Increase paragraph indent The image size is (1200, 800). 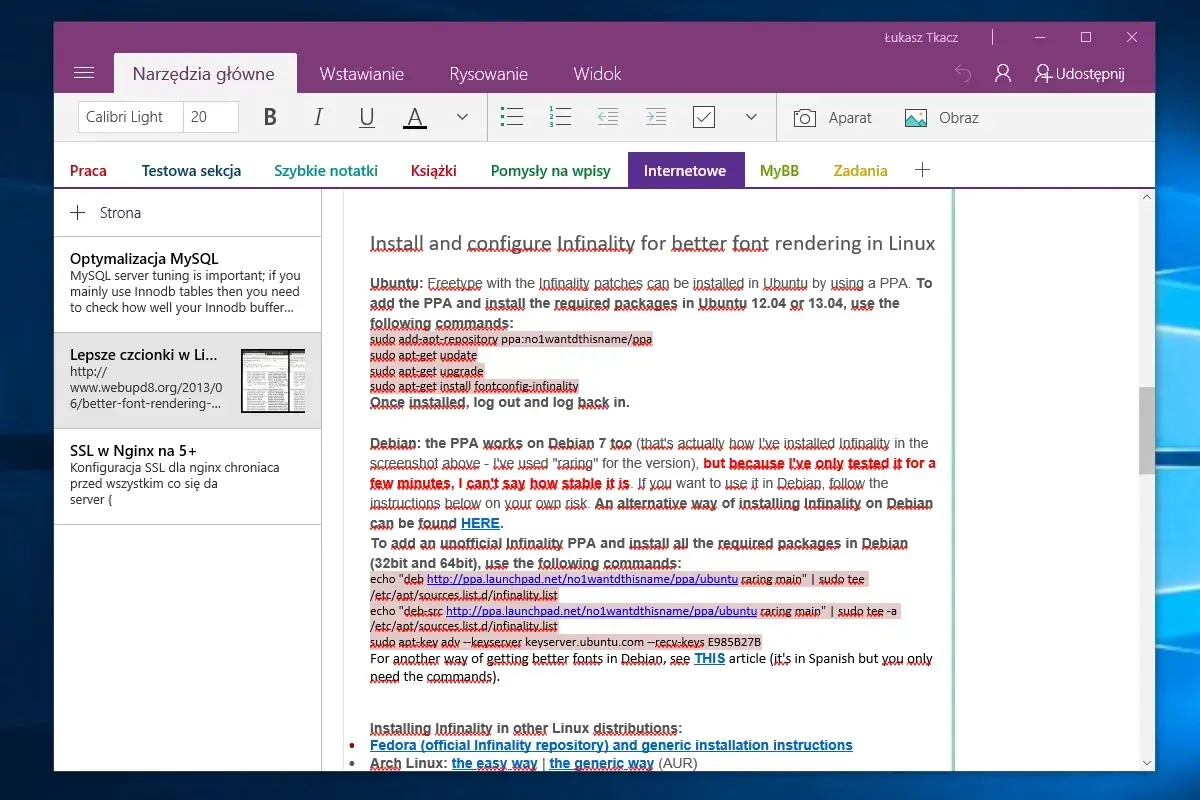656,117
